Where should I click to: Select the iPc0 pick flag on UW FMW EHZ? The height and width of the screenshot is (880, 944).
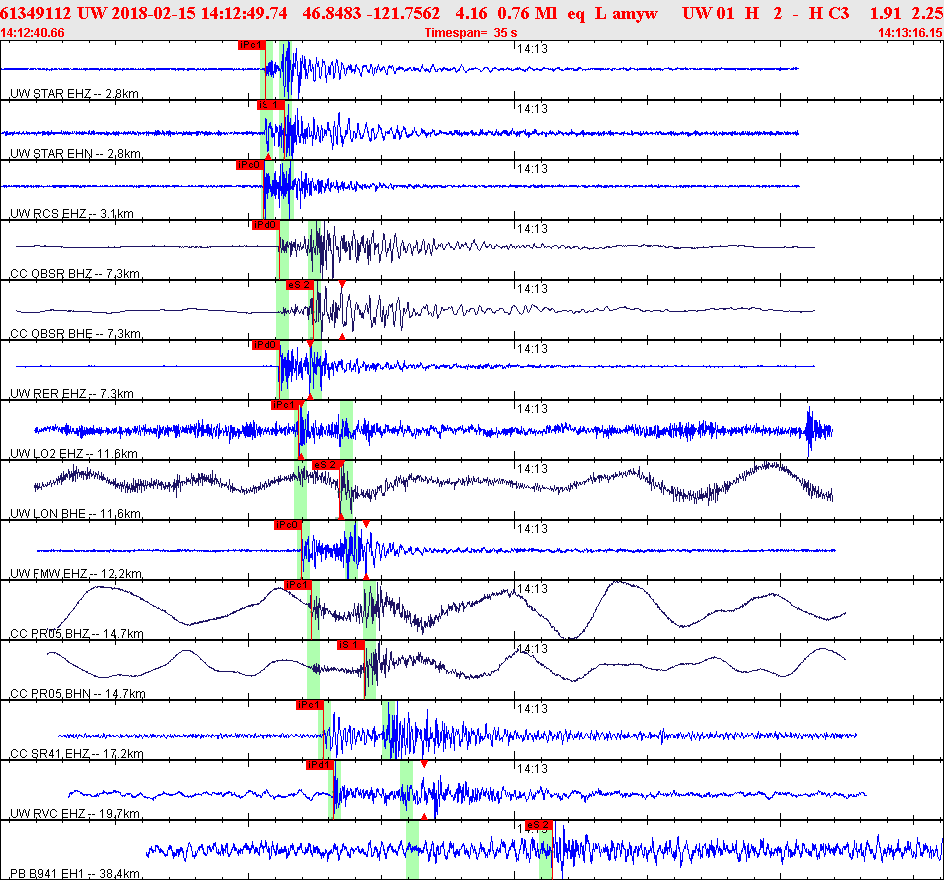[x=286, y=524]
